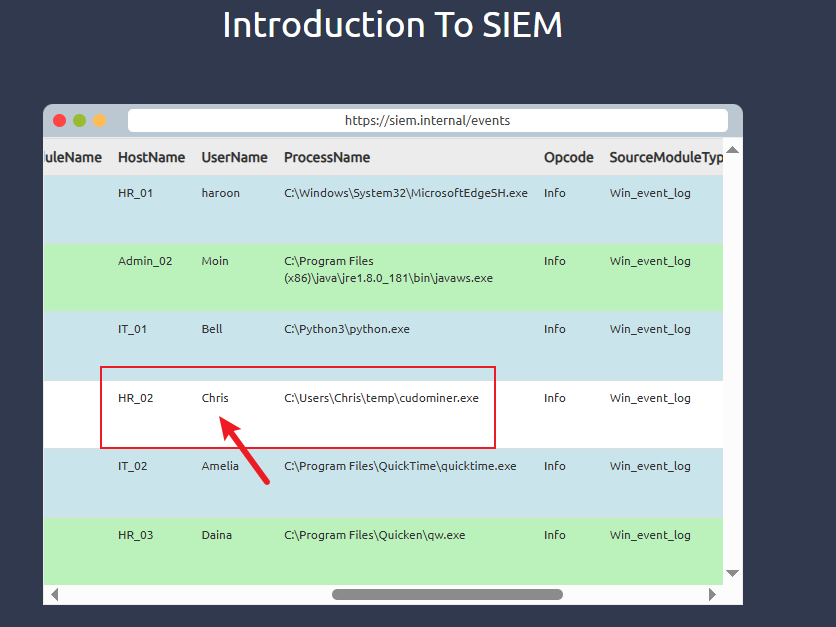
Task: Click the yellow window dot
Action: [100, 120]
